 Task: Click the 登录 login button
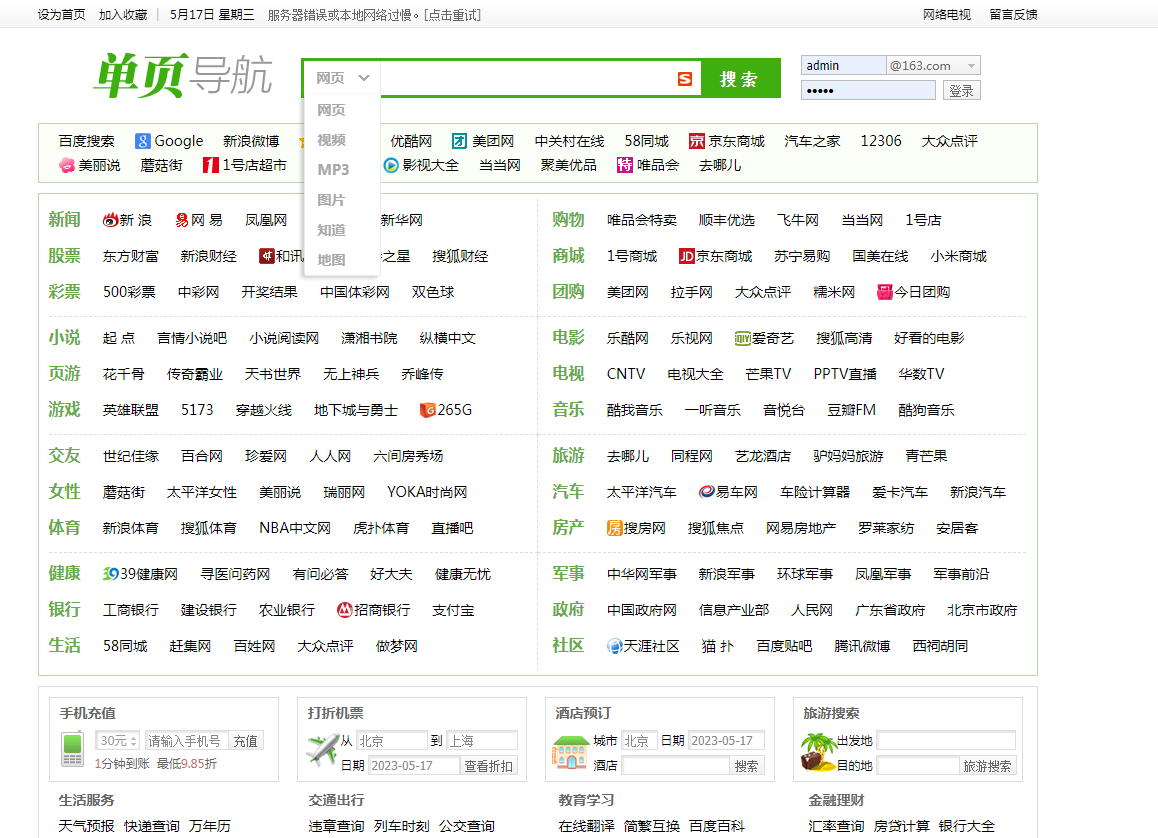pos(961,91)
